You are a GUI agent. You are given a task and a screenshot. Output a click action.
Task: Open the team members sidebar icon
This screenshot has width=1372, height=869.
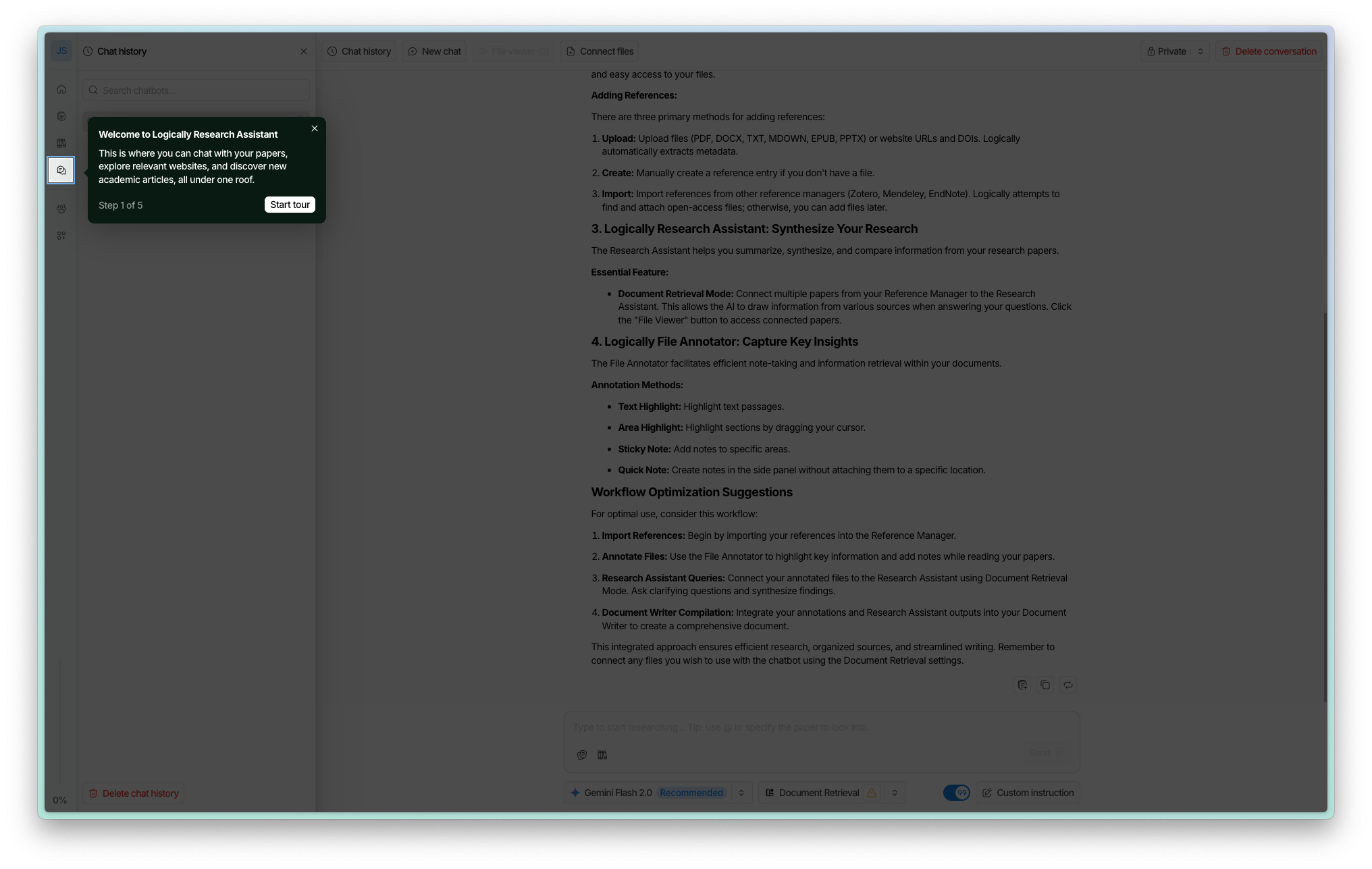tap(61, 209)
